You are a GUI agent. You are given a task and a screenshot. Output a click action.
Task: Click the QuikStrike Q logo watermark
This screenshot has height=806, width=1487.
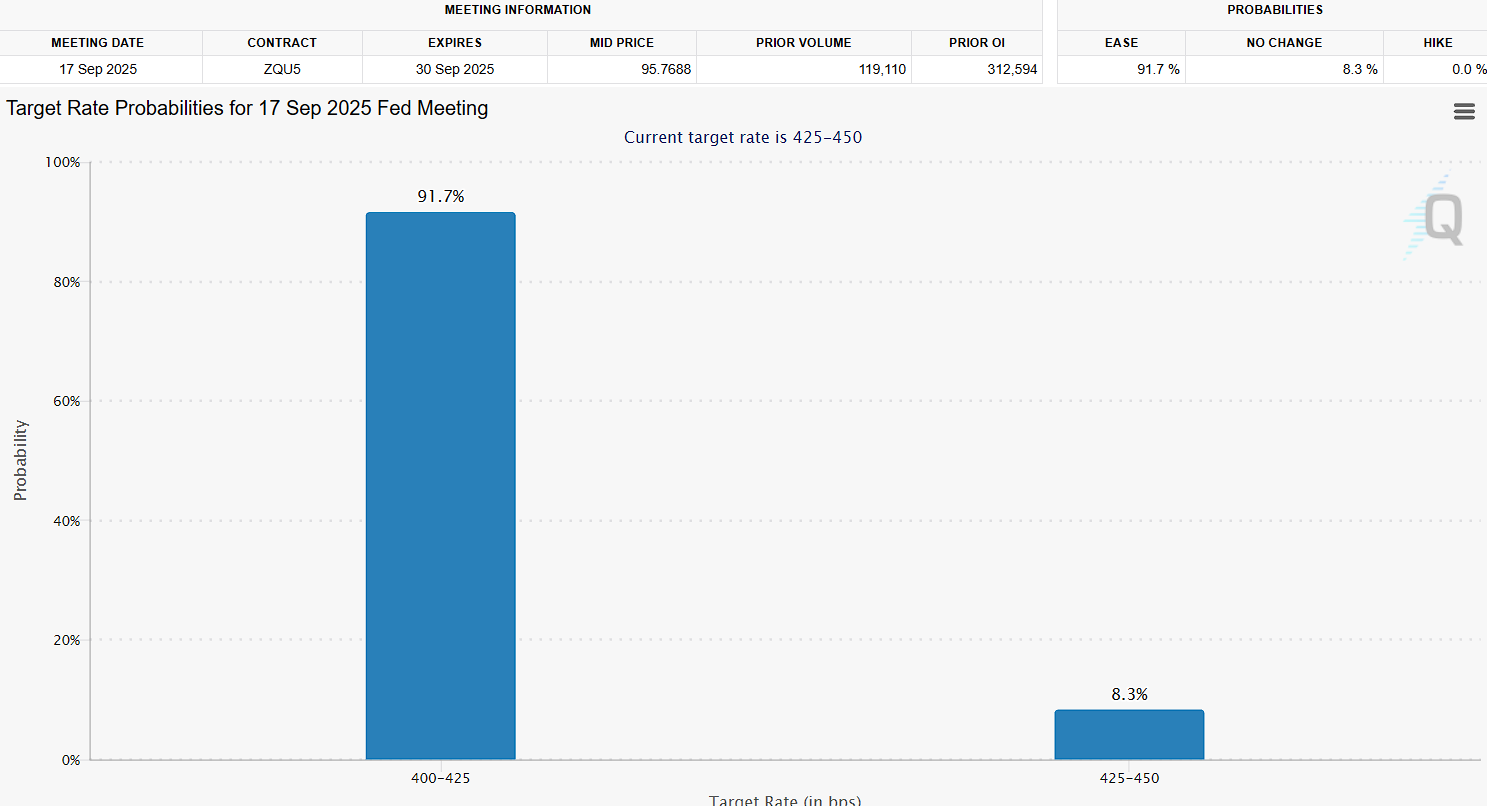1436,219
